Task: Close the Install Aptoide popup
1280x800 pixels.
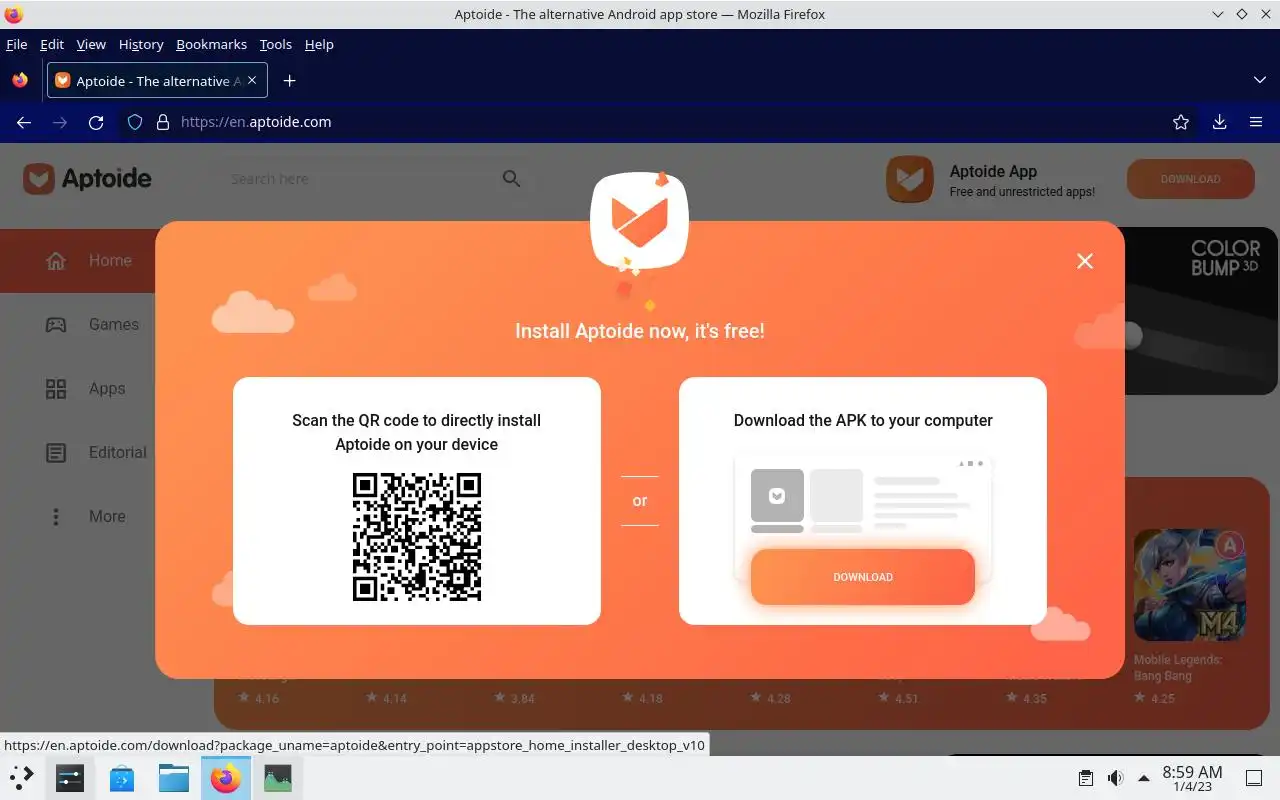Action: click(x=1085, y=261)
